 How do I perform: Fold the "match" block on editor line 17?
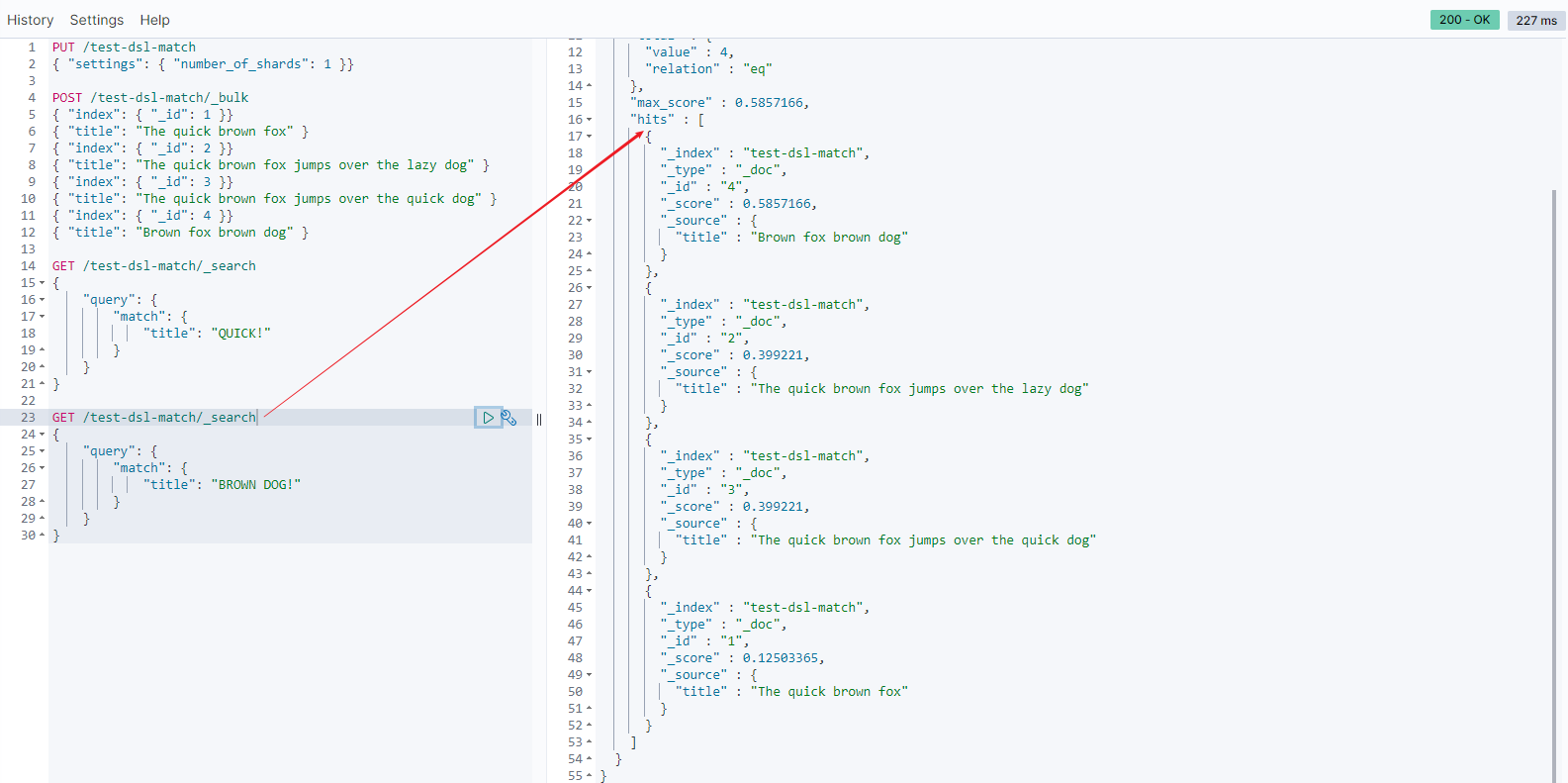[x=42, y=317]
